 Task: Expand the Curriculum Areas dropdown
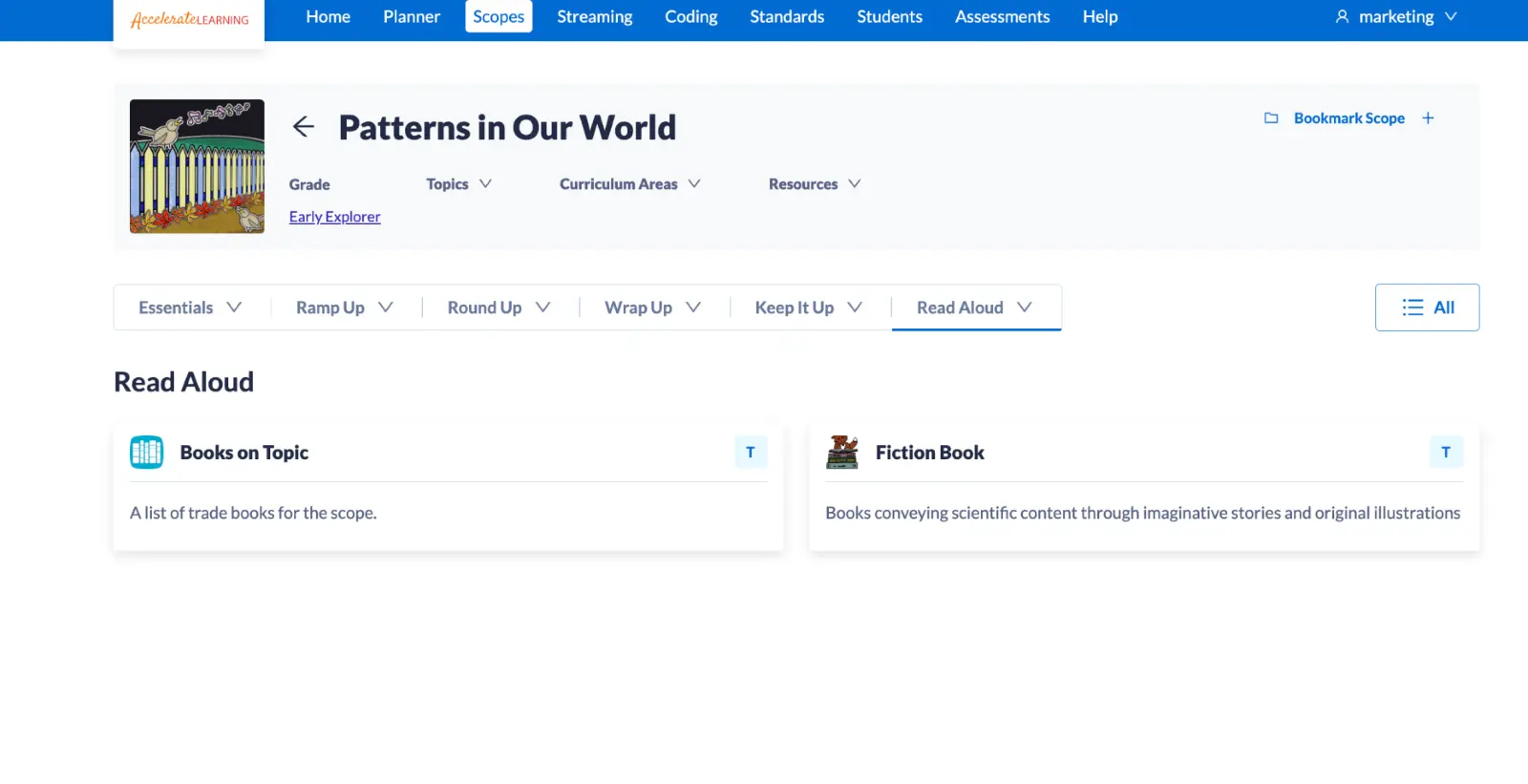tap(629, 184)
